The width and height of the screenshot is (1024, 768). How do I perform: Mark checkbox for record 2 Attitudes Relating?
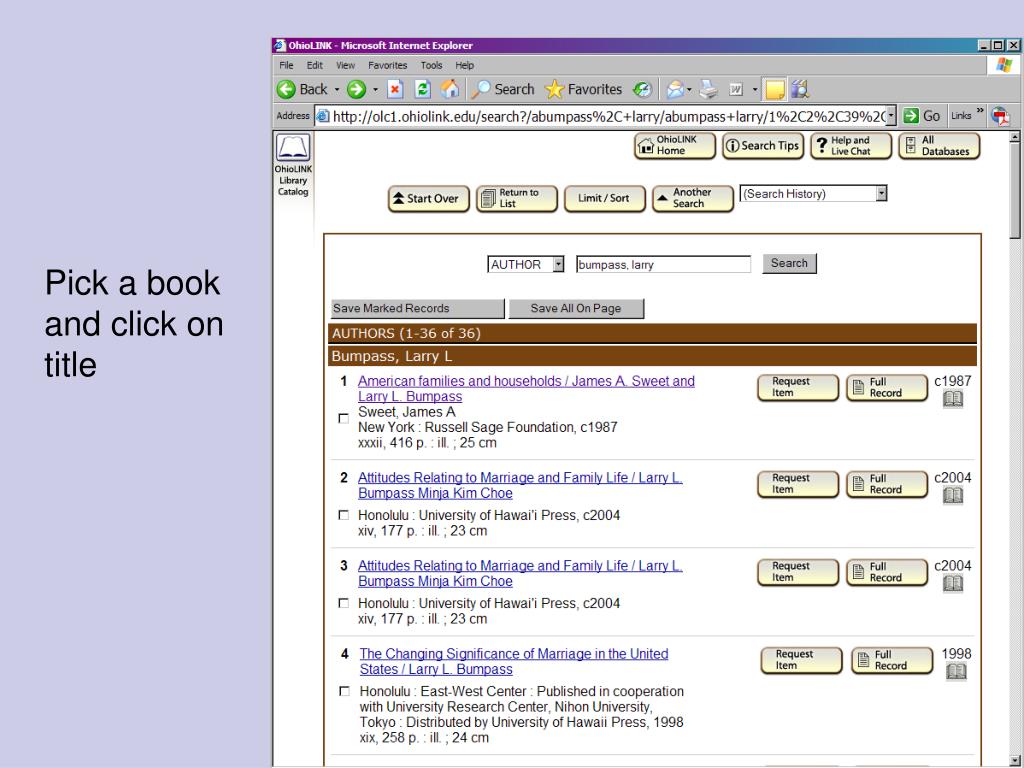tap(344, 515)
